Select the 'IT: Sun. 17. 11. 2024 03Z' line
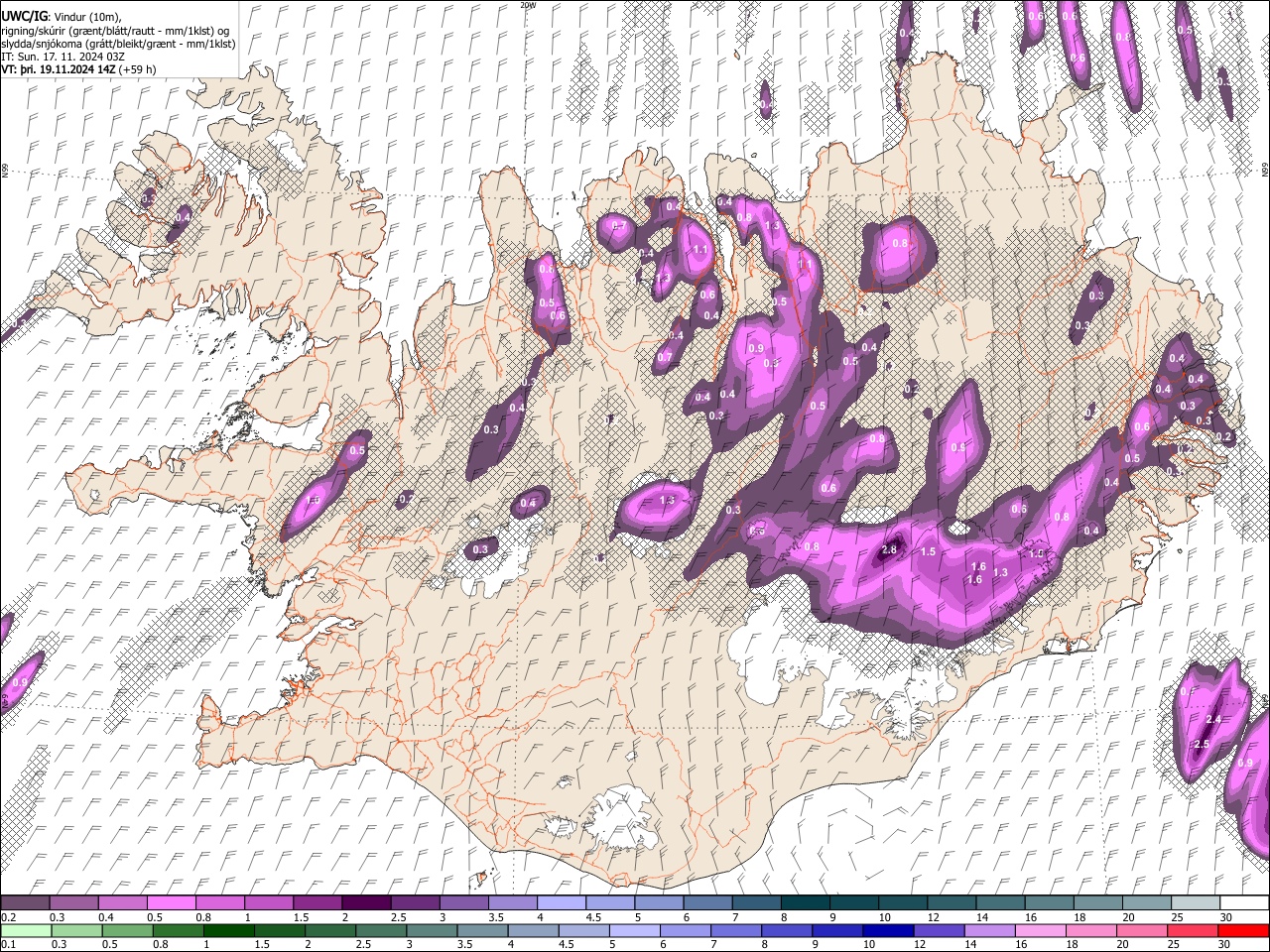 pos(63,57)
